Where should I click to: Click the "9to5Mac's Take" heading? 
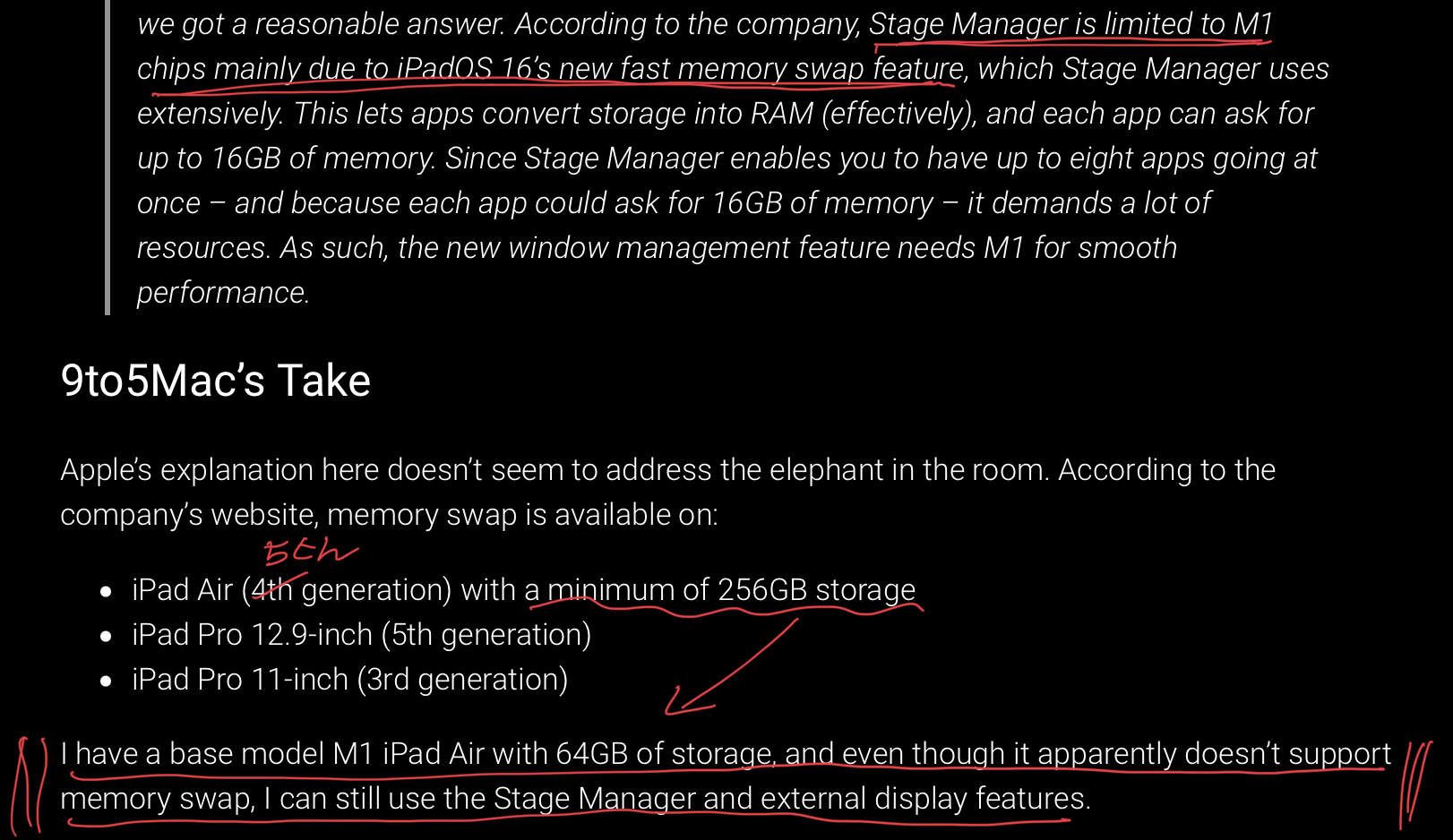tap(215, 381)
